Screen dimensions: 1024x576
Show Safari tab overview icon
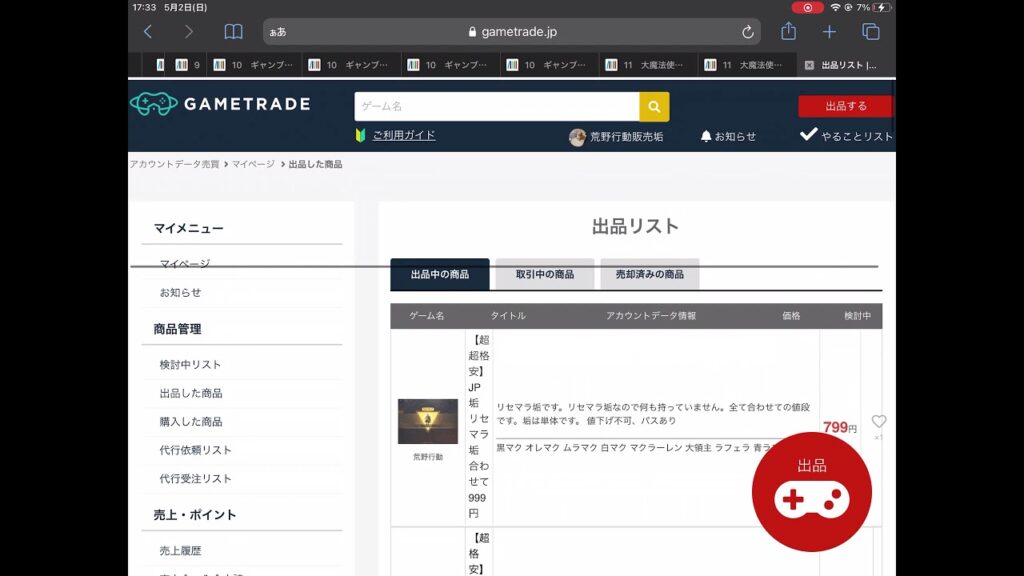870,31
